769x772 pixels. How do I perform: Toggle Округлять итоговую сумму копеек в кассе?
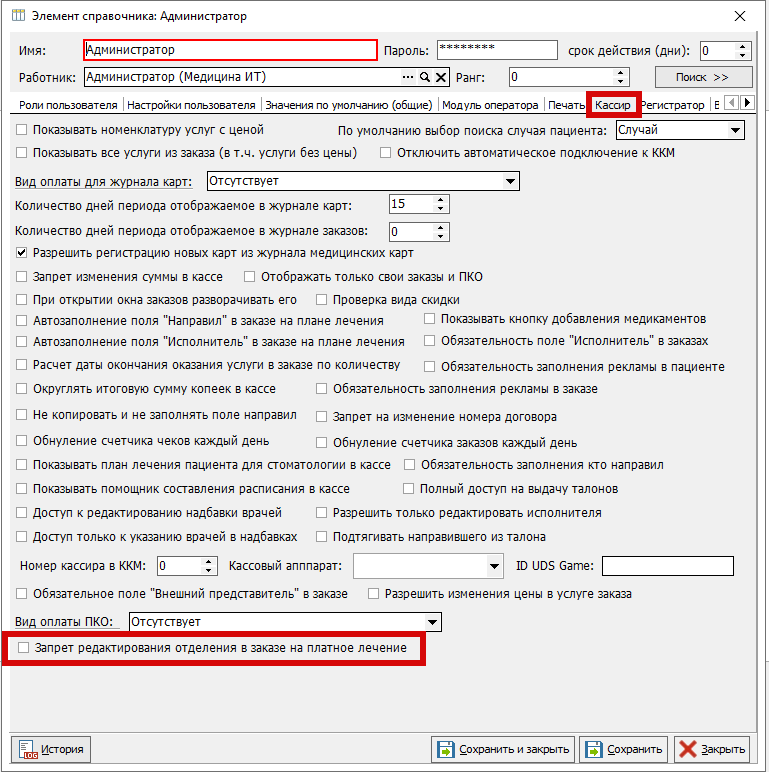pos(22,389)
